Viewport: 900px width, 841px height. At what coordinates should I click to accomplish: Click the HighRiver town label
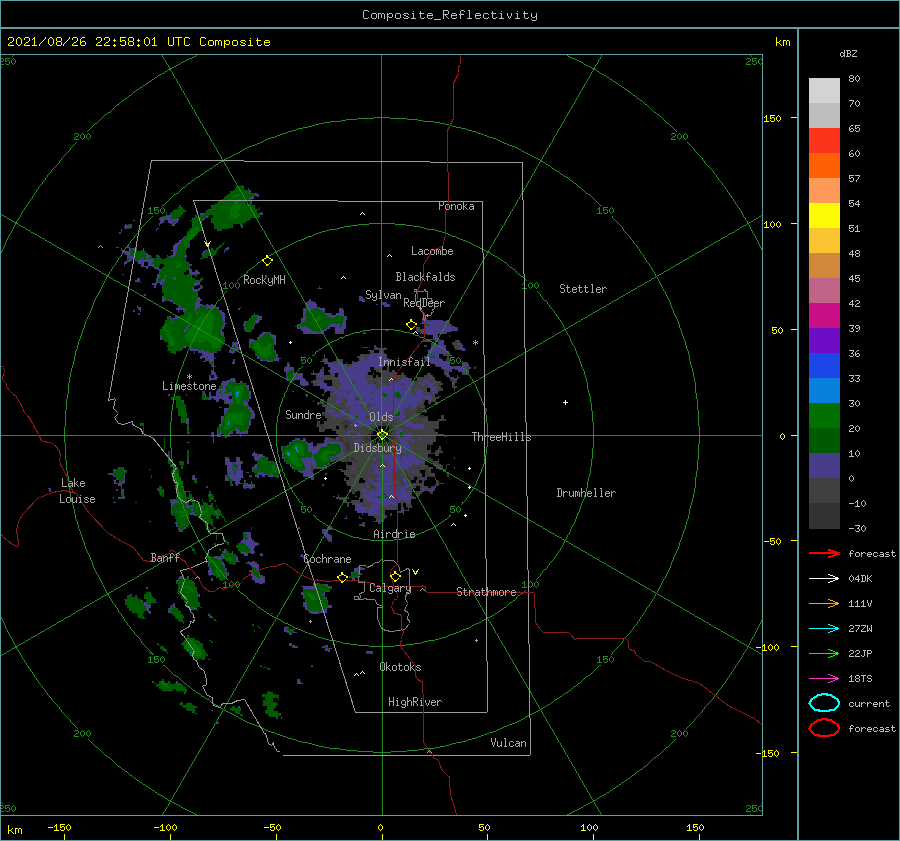click(415, 702)
